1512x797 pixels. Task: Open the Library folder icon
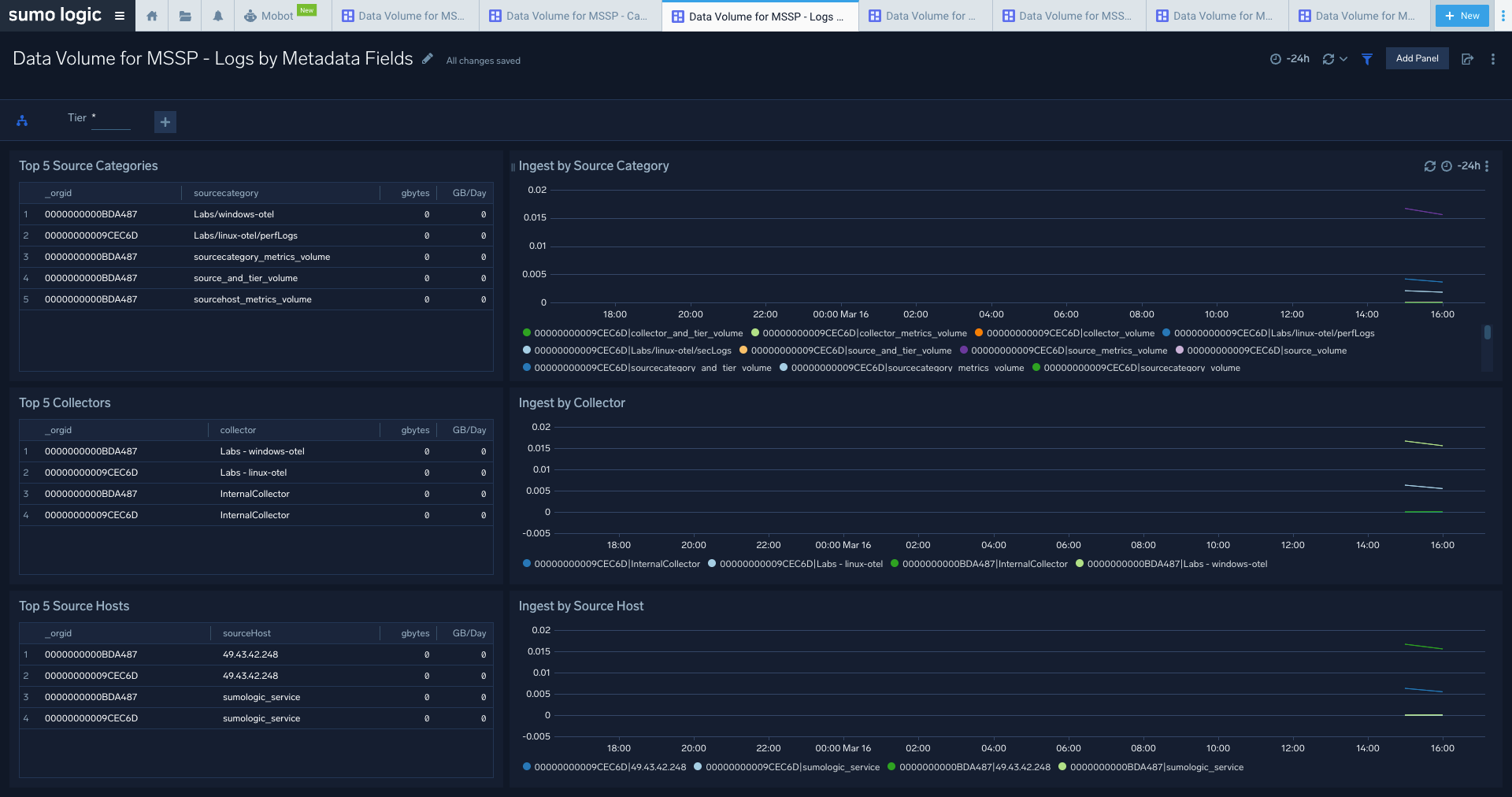[x=185, y=16]
